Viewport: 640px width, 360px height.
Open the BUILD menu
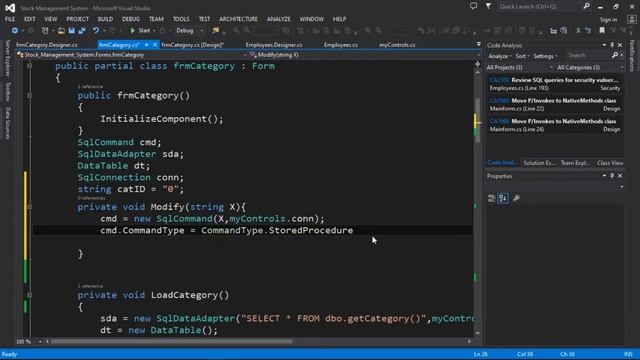105,19
